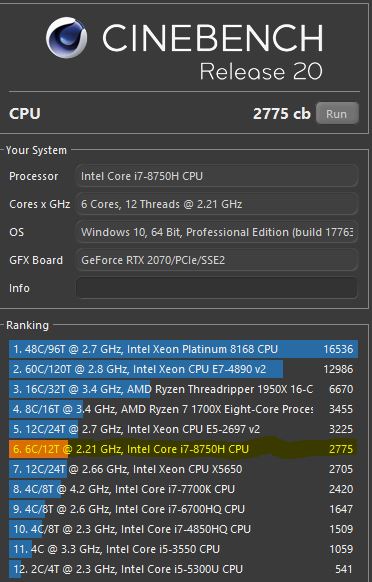
Task: Run the CPU benchmark
Action: coord(337,114)
